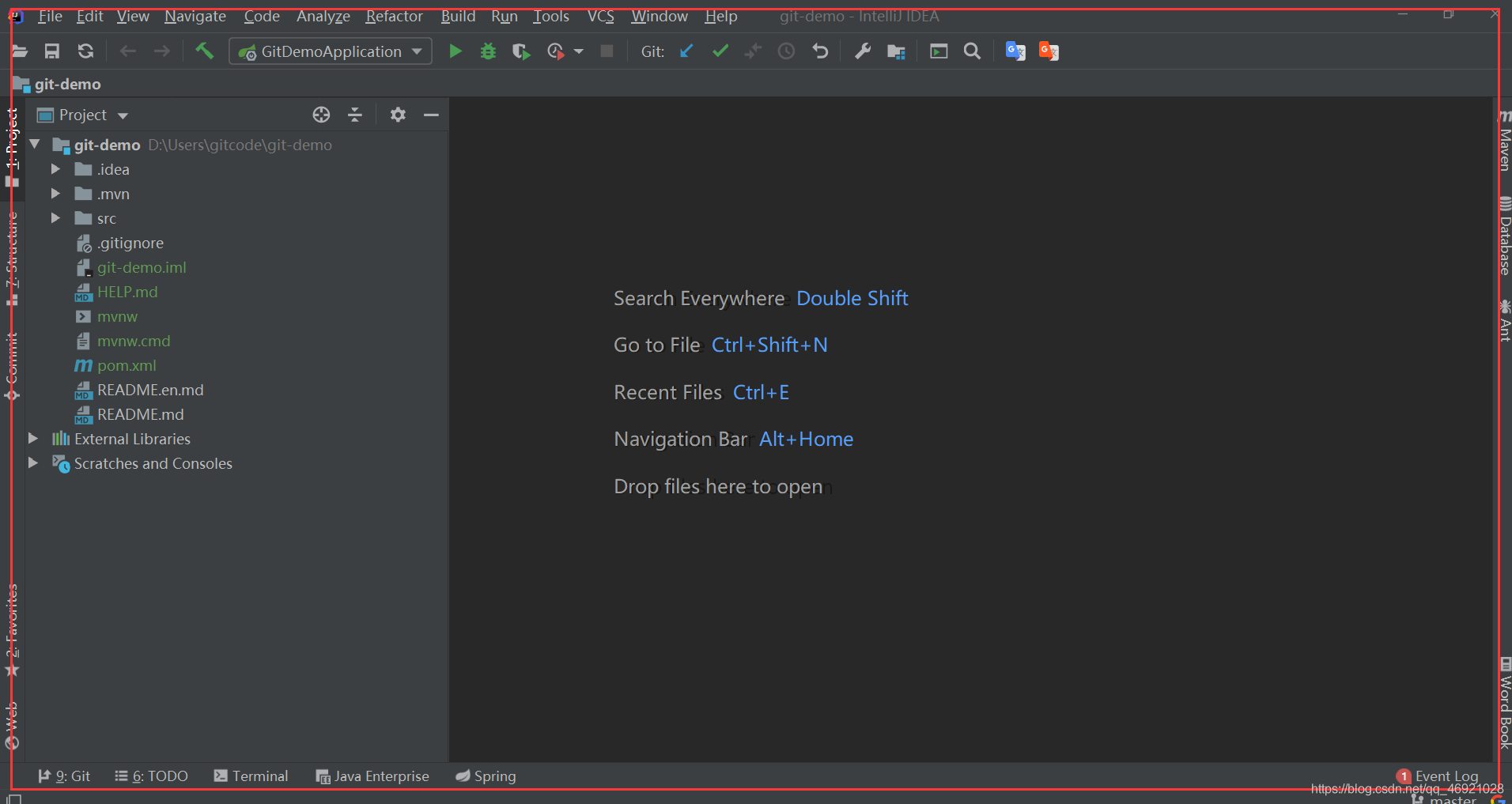
Task: Click the Synchronize/reload icon
Action: click(x=85, y=51)
